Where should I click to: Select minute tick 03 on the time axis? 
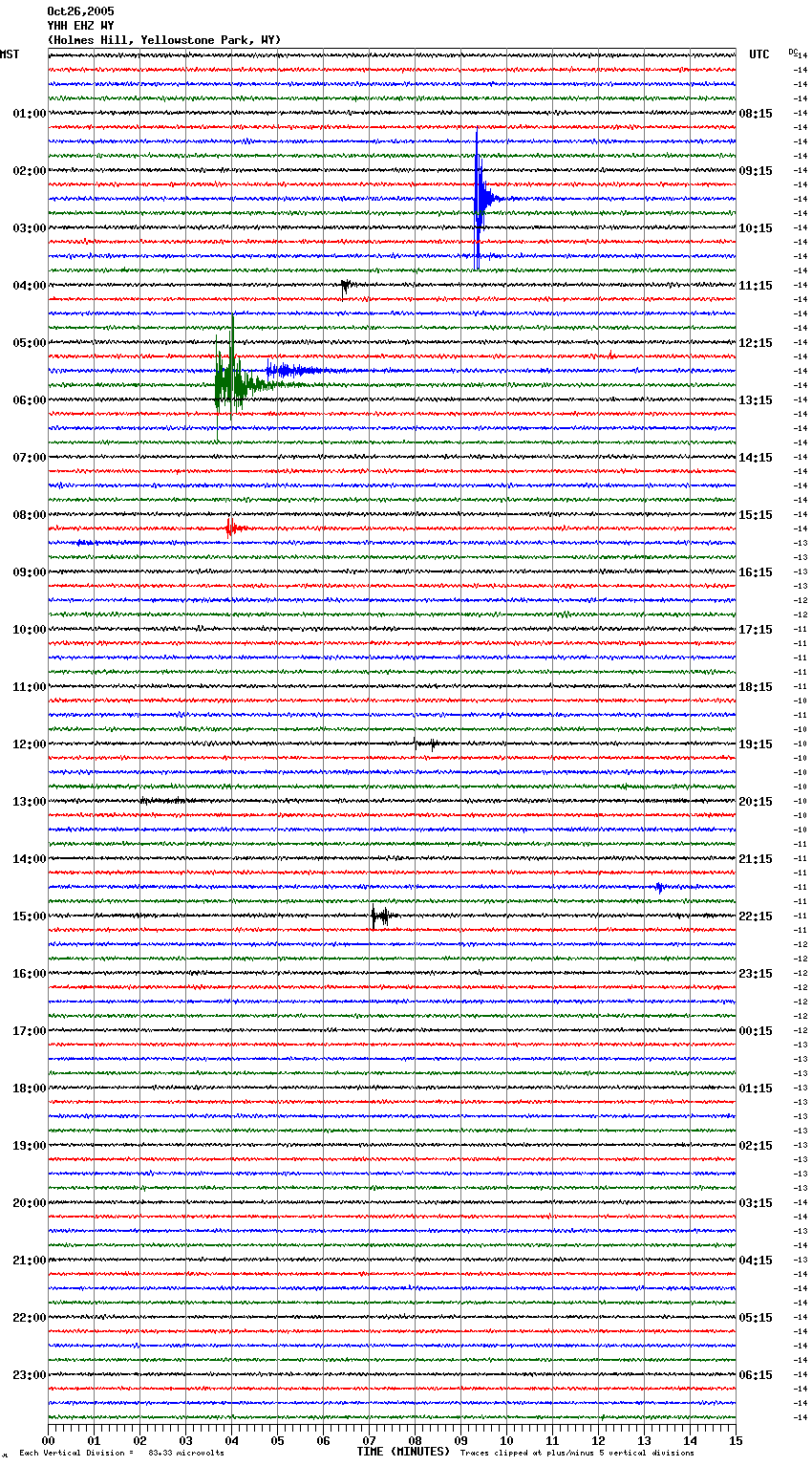185,1440
